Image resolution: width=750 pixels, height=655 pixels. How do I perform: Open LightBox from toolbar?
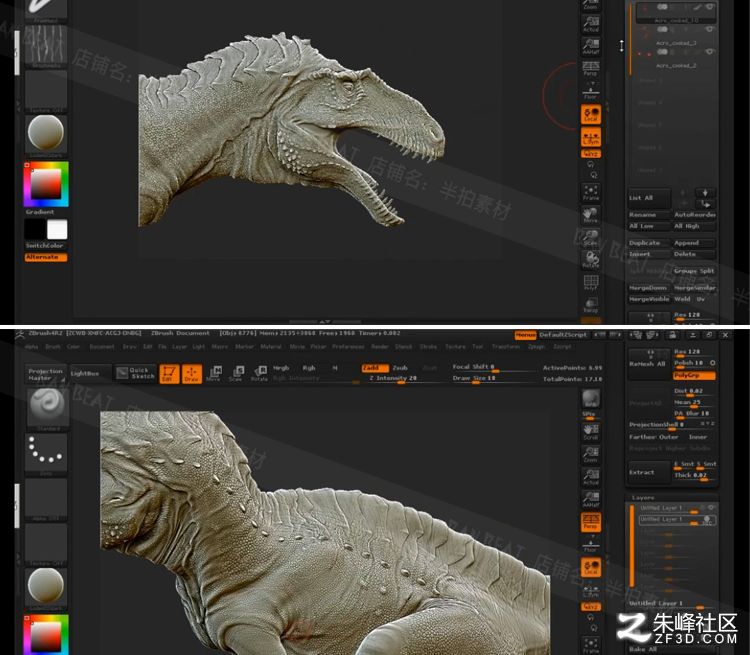(91, 373)
